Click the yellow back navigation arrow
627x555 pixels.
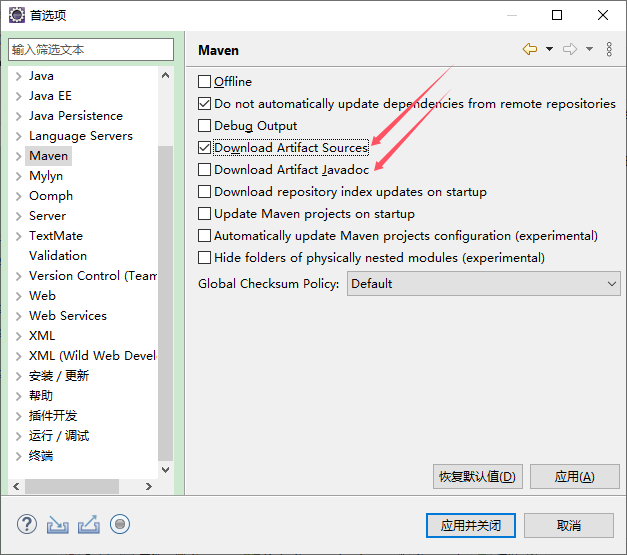(530, 49)
